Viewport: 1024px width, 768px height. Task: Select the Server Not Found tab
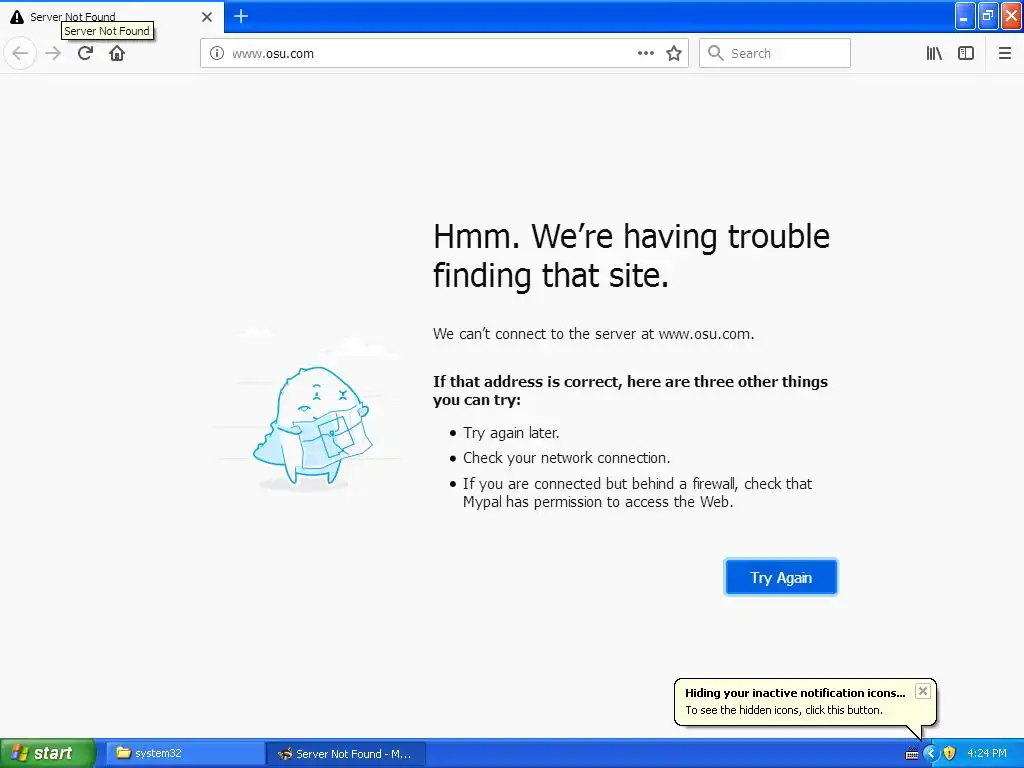(112, 17)
